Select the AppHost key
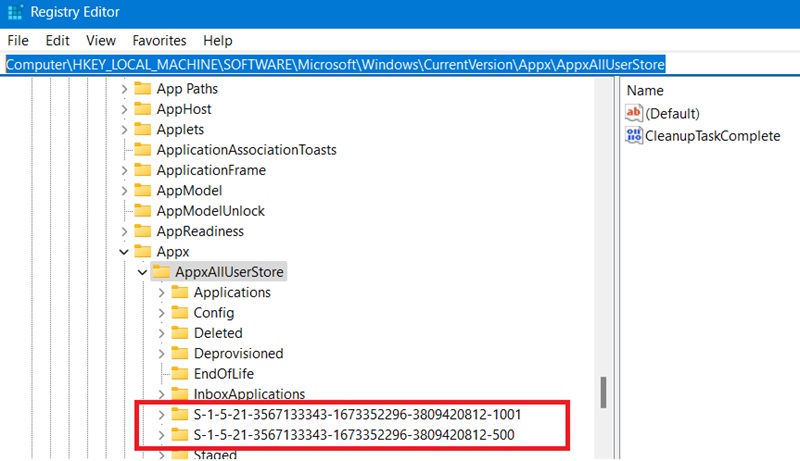 tap(184, 109)
